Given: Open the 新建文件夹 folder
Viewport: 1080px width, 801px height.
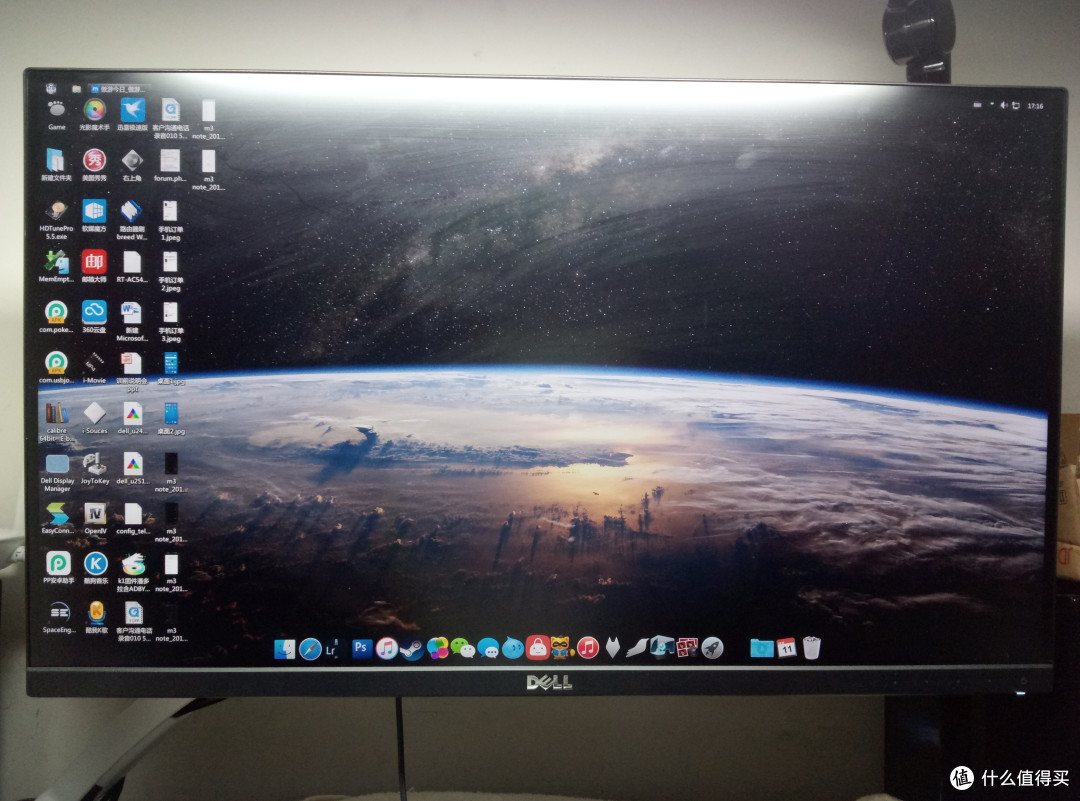Looking at the screenshot, I should pos(56,165).
